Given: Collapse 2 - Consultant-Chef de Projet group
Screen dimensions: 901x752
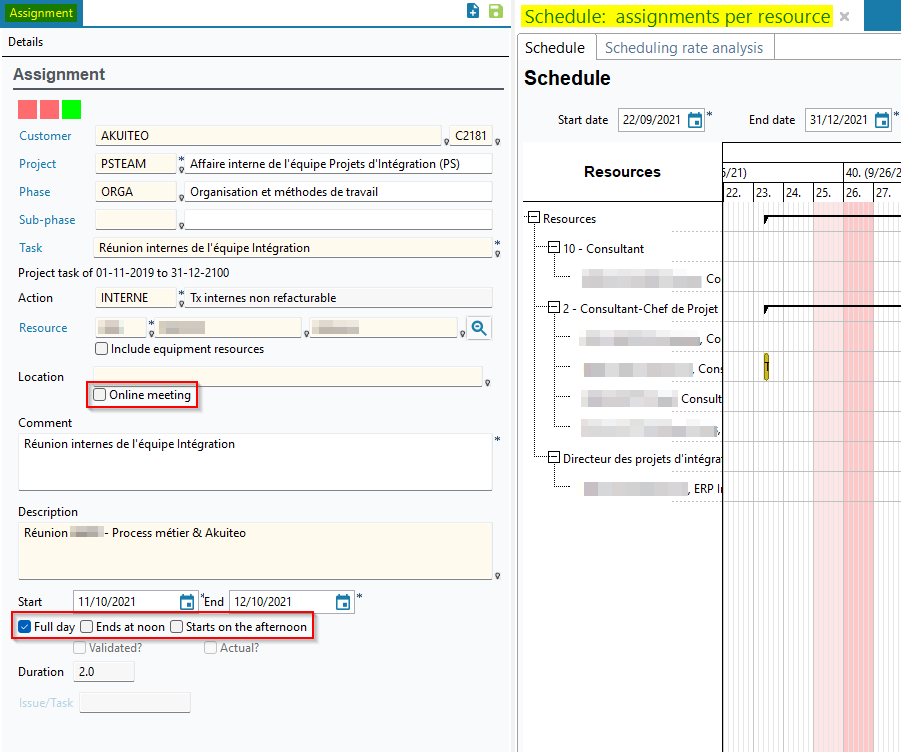Looking at the screenshot, I should point(553,308).
